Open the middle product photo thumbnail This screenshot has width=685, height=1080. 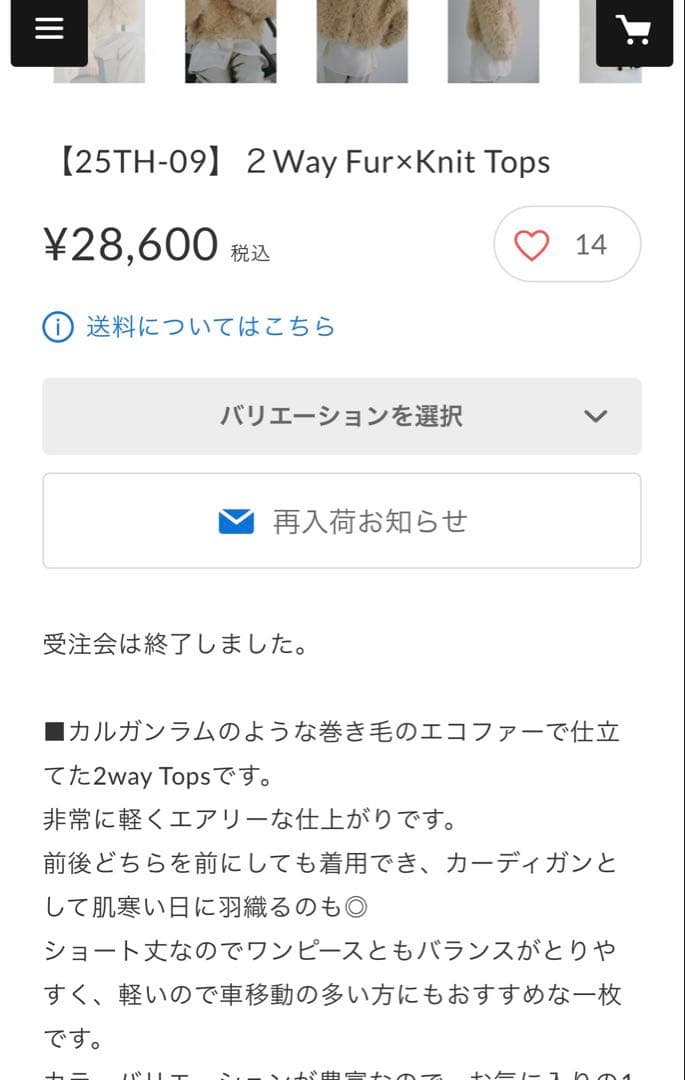click(362, 40)
